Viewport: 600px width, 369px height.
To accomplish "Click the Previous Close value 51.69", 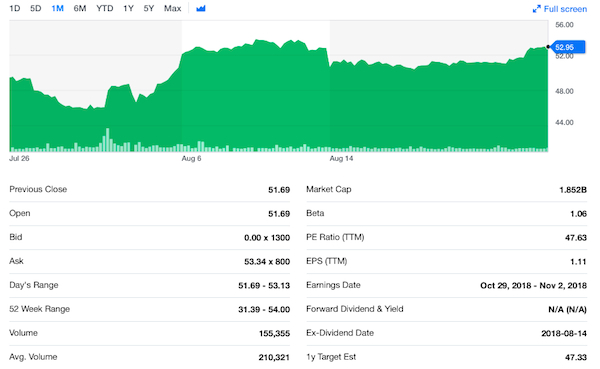I will pyautogui.click(x=279, y=190).
